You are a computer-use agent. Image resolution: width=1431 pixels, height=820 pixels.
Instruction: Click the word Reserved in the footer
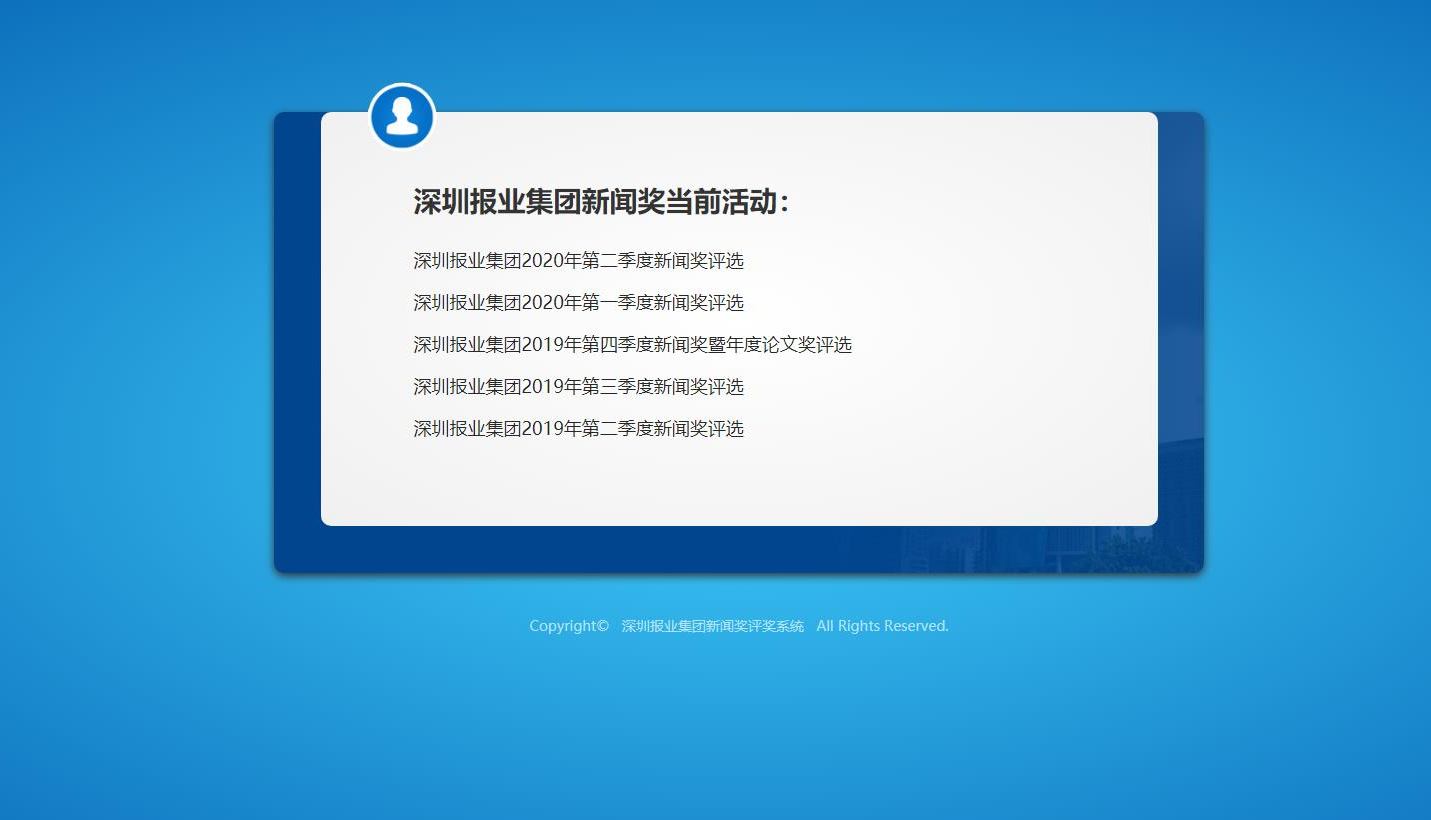pos(914,626)
